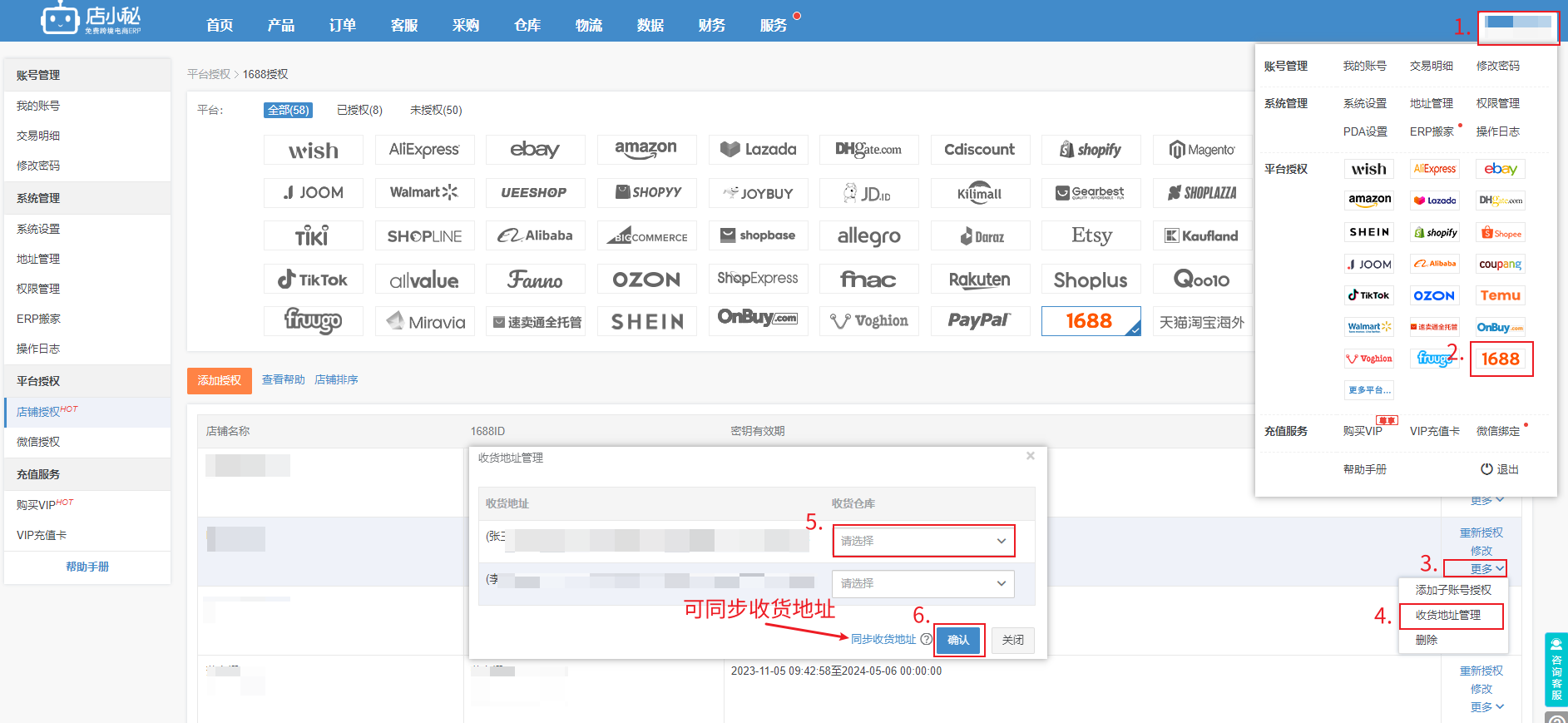Image resolution: width=1568 pixels, height=723 pixels.
Task: Select the 1688 platform tile in the grid
Action: click(x=1091, y=321)
